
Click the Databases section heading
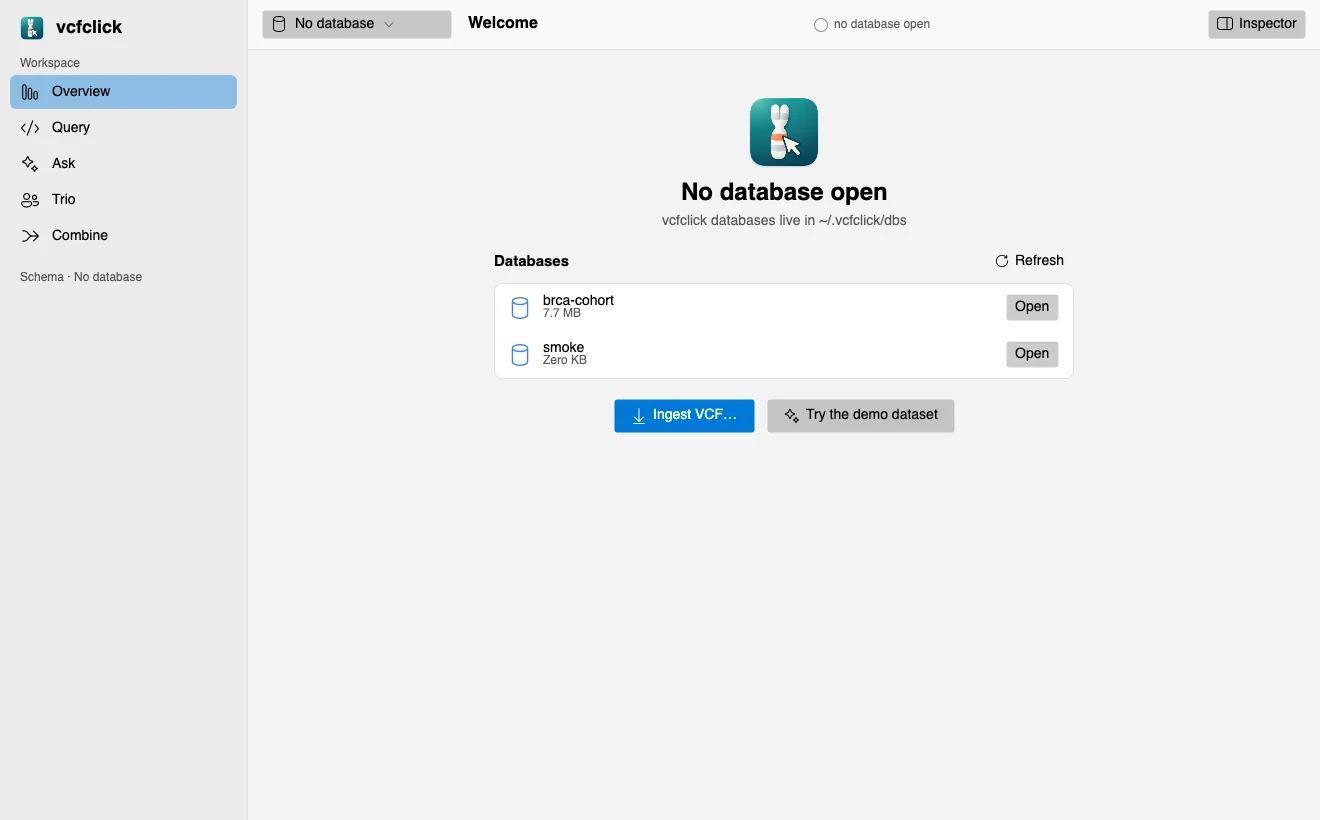click(531, 261)
